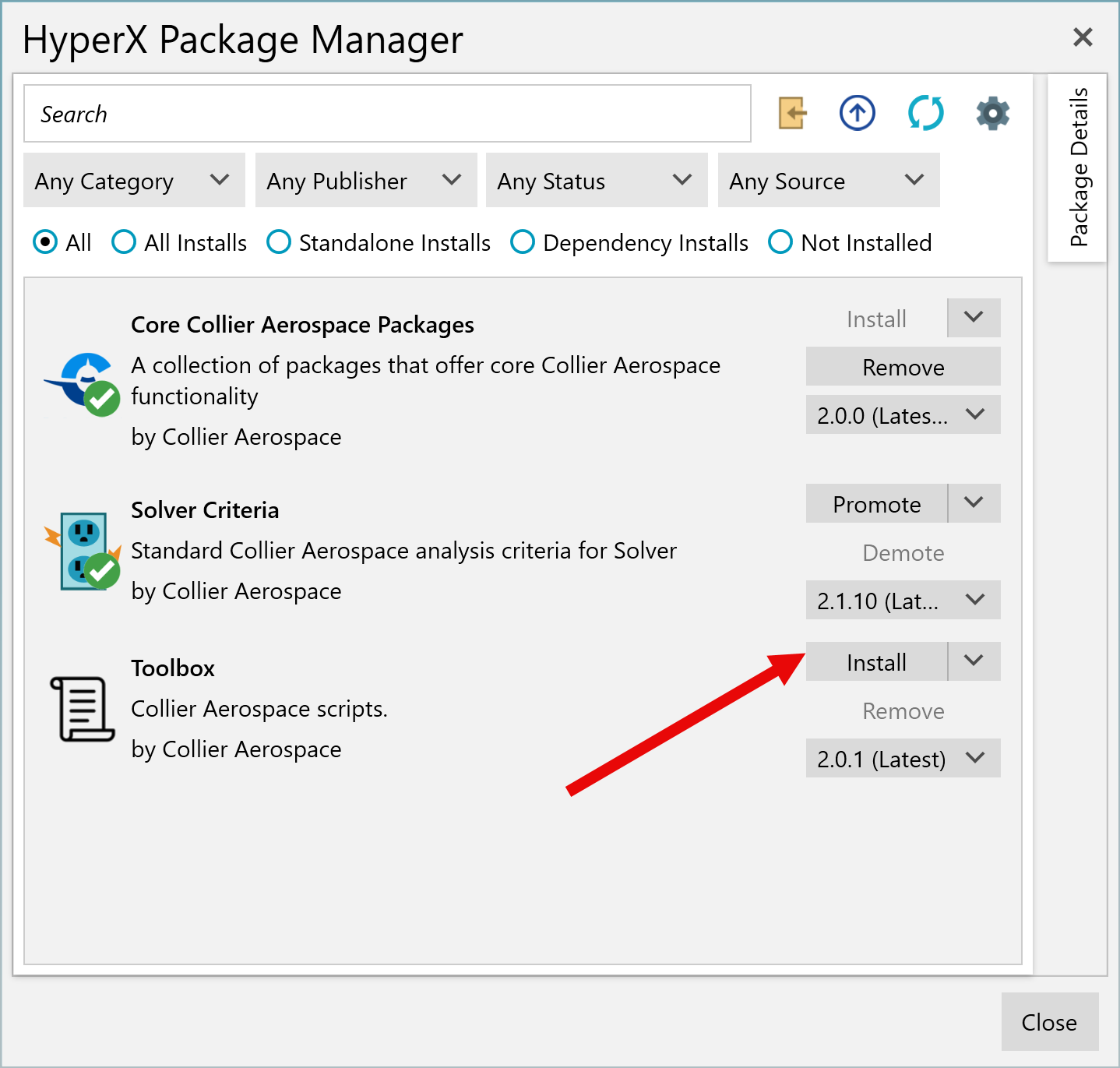Image resolution: width=1120 pixels, height=1068 pixels.
Task: Click in the Search field
Action: point(387,114)
